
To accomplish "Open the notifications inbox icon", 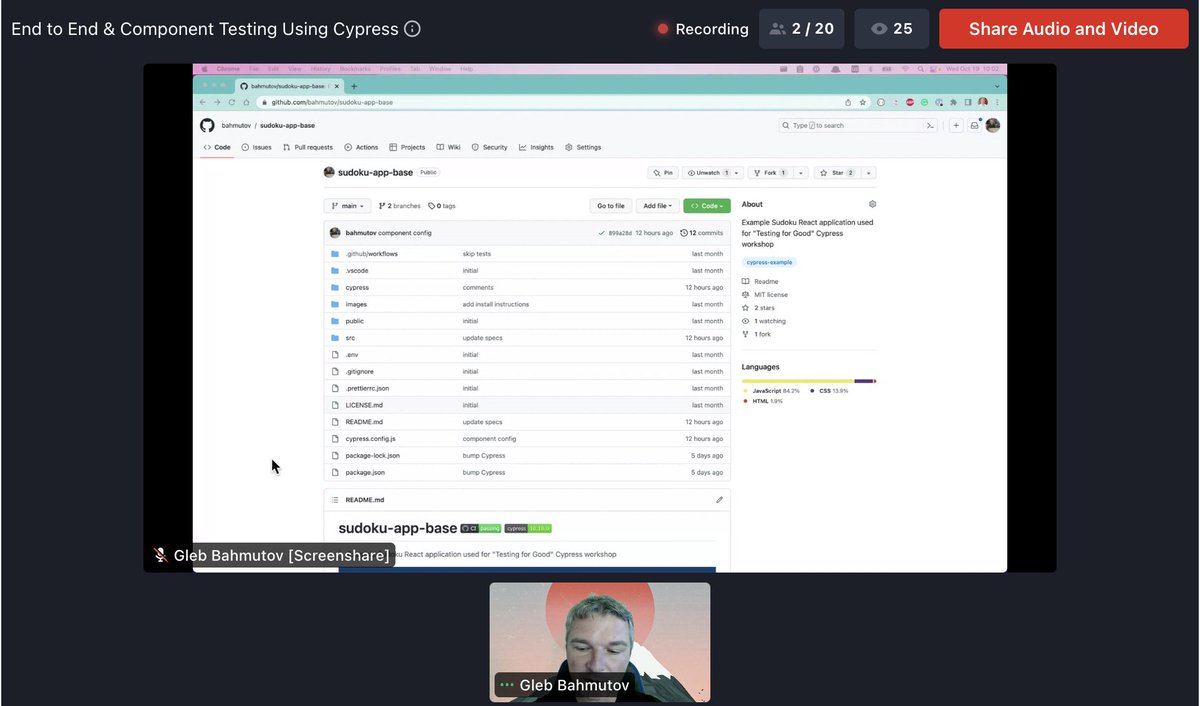I will [x=974, y=125].
